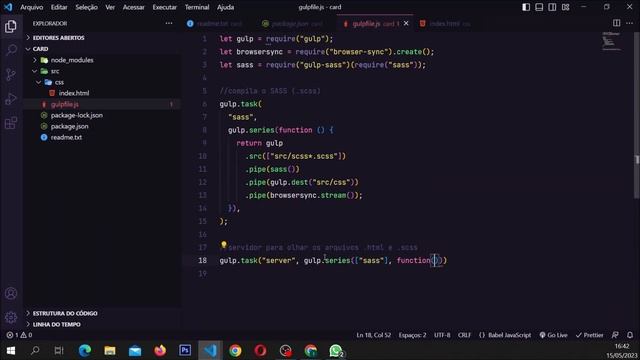Screen dimensions: 640x360
Task: Open readme.txt in the file tree
Action: (x=66, y=137)
